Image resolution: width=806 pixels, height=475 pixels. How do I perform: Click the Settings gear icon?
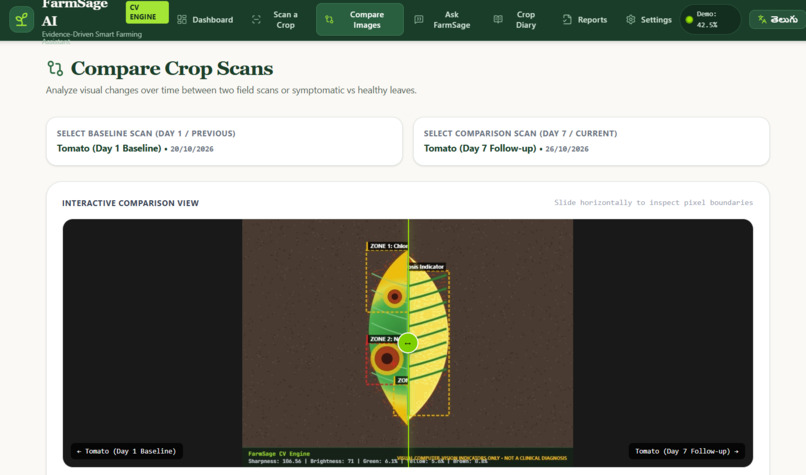tap(631, 20)
